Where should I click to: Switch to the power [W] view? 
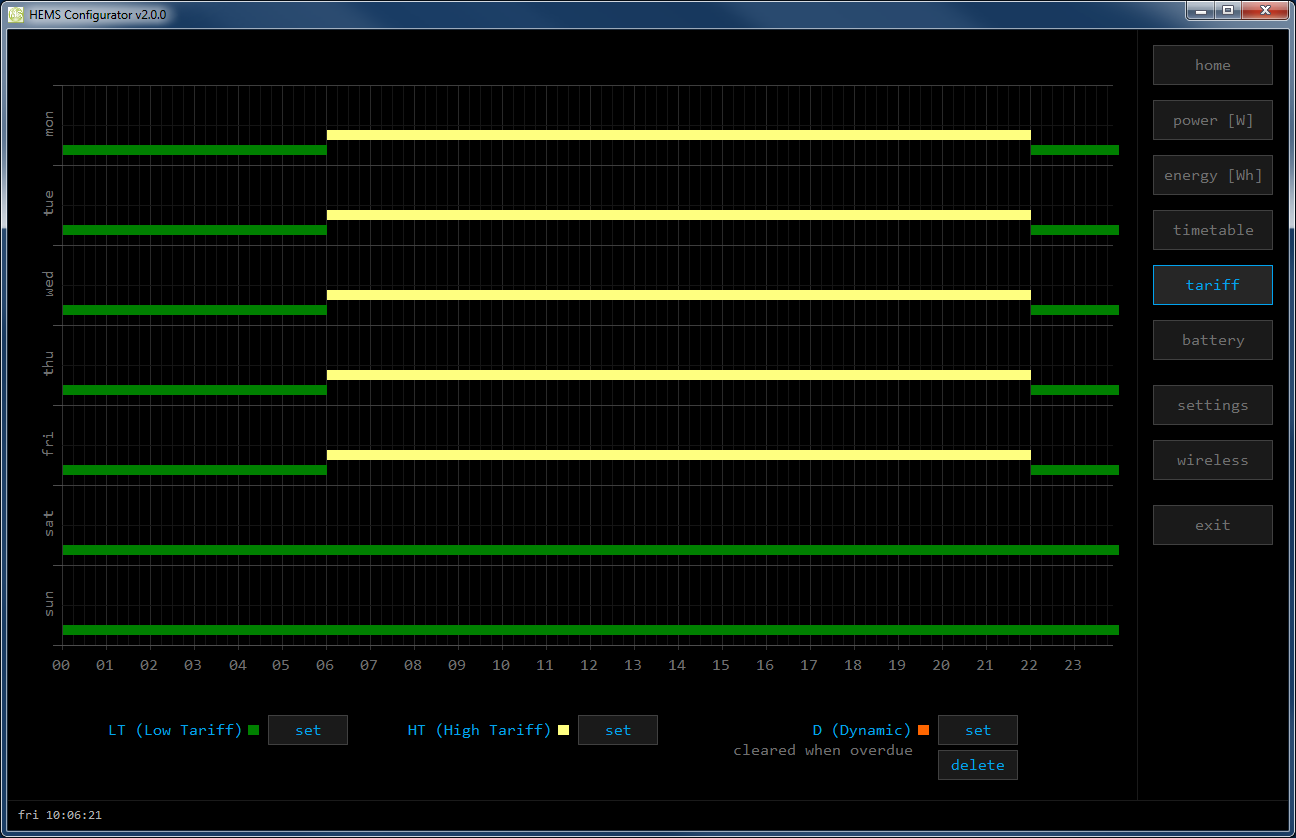tap(1212, 120)
